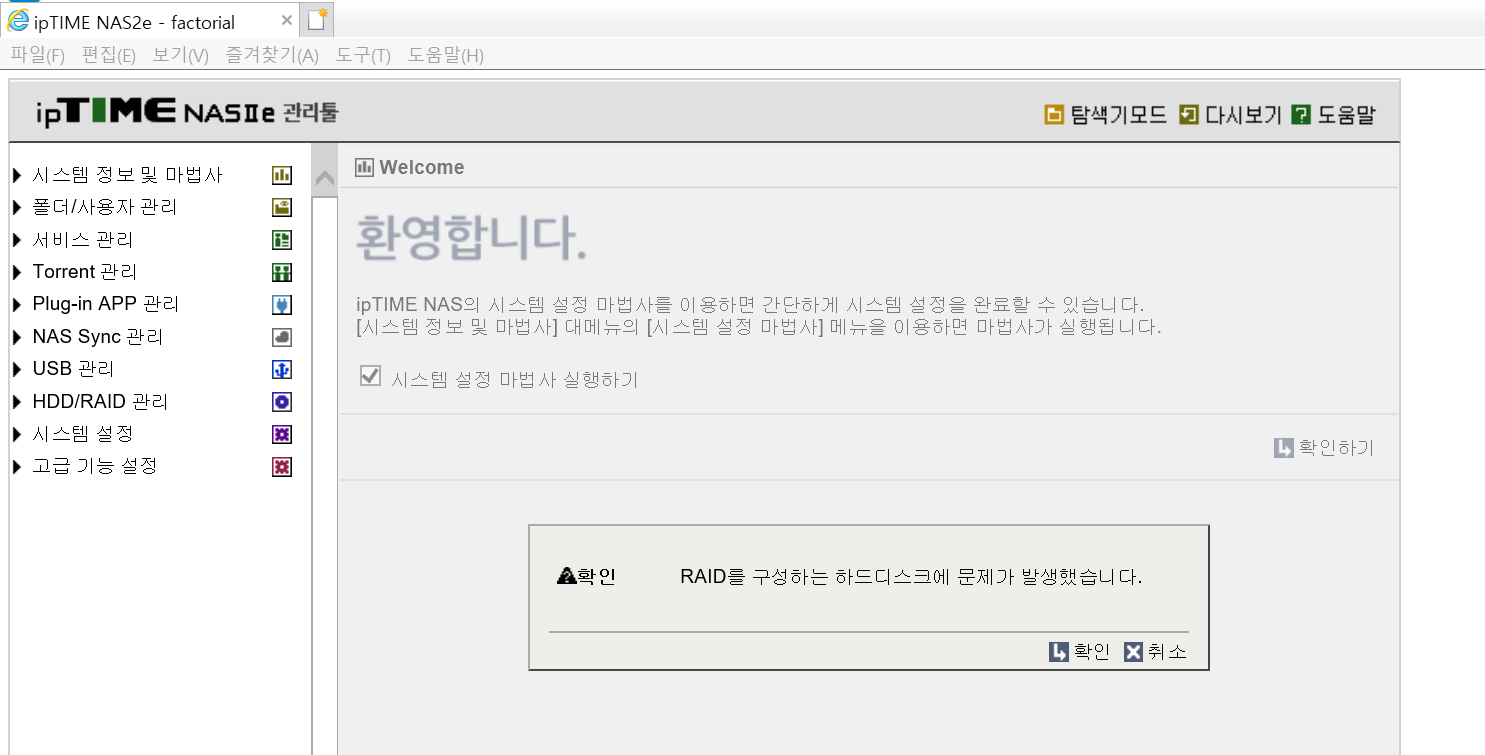Open a new browser tab
The image size is (1485, 755).
317,20
